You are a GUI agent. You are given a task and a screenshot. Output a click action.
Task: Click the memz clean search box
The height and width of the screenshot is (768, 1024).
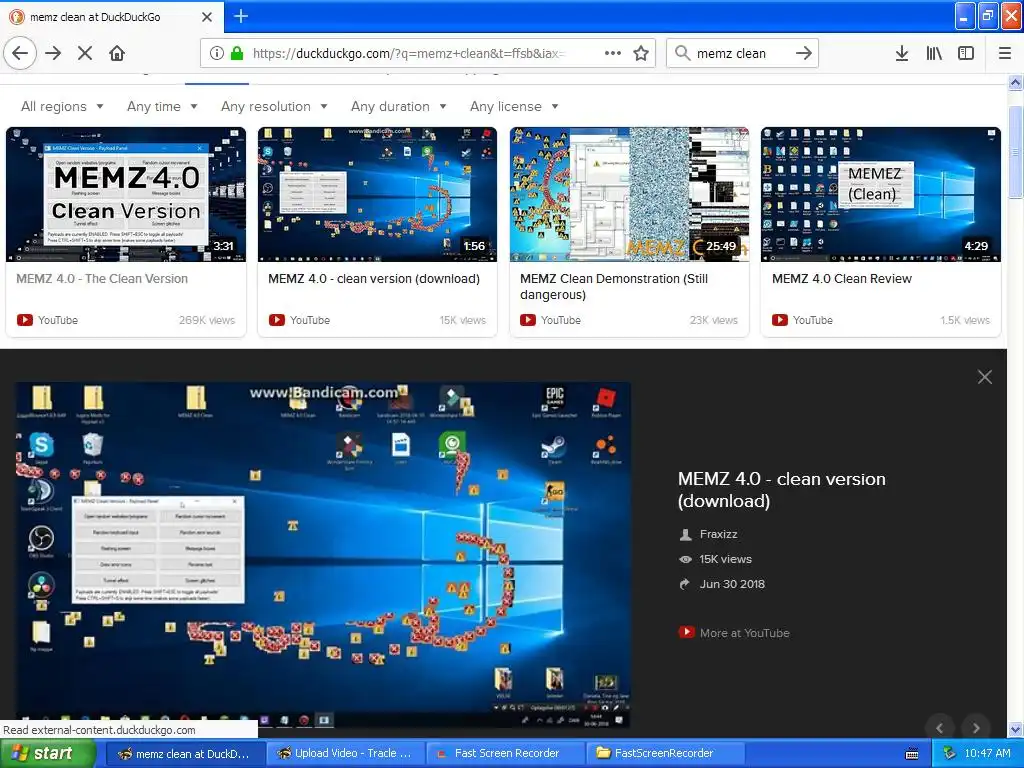click(x=742, y=54)
